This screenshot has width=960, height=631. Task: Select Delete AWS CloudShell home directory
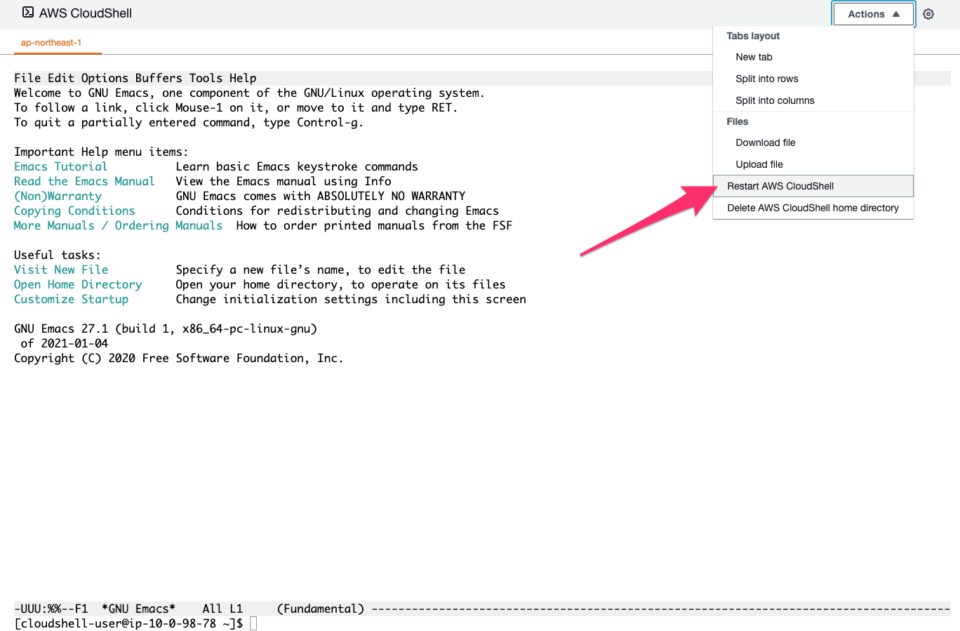812,207
